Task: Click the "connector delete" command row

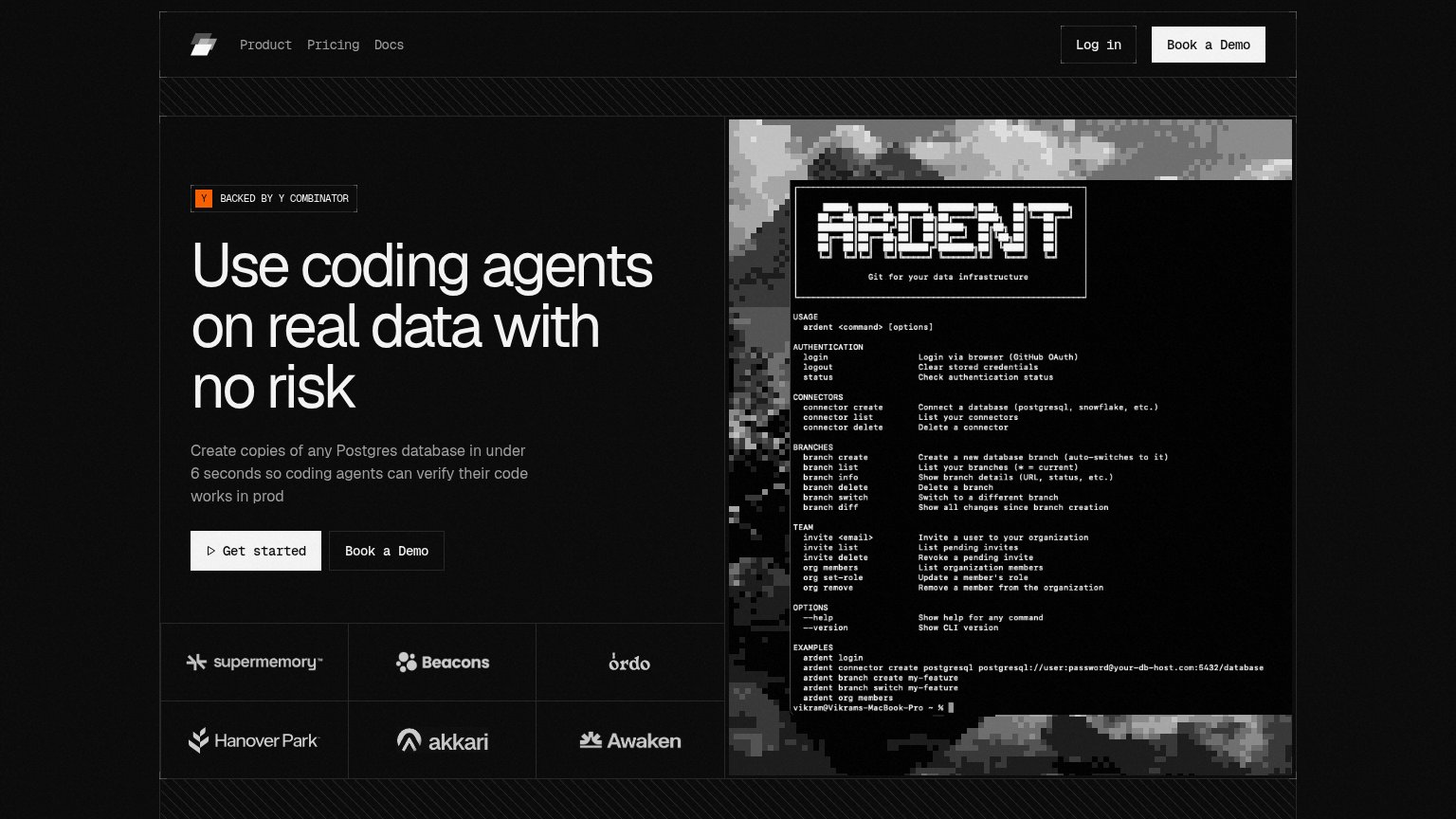Action: (x=906, y=428)
